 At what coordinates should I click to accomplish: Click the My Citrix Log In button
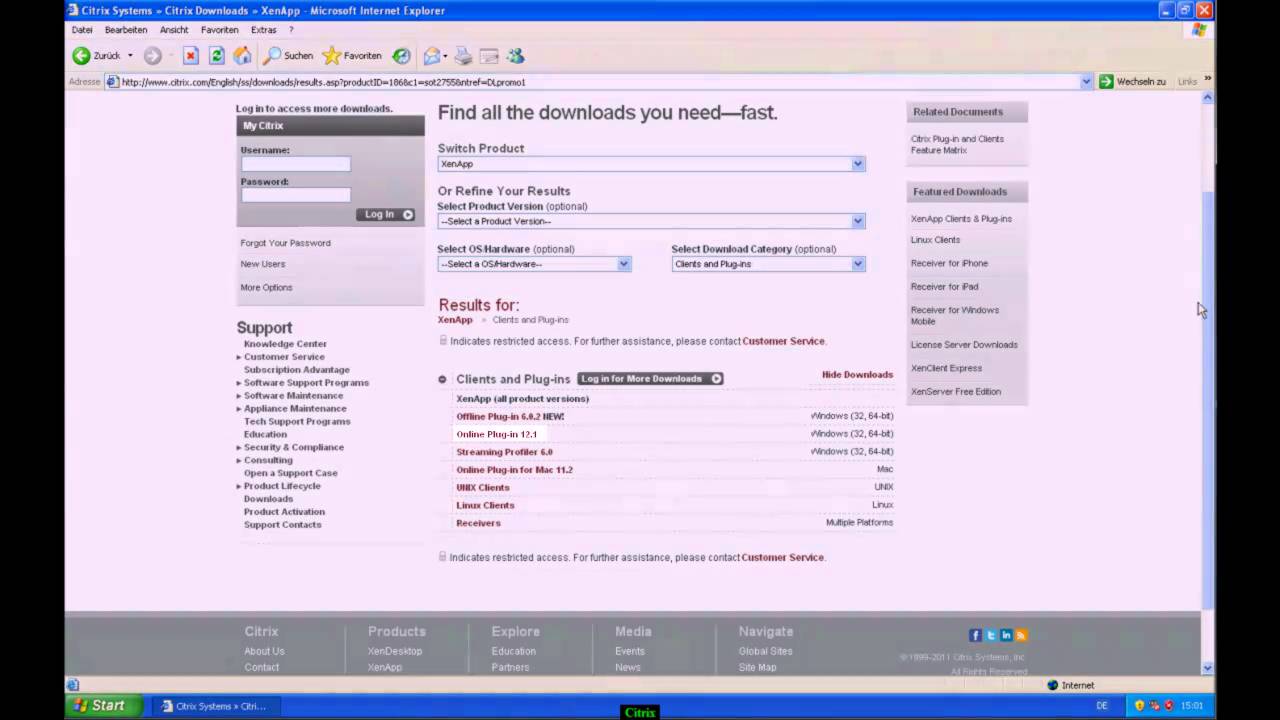coord(387,215)
